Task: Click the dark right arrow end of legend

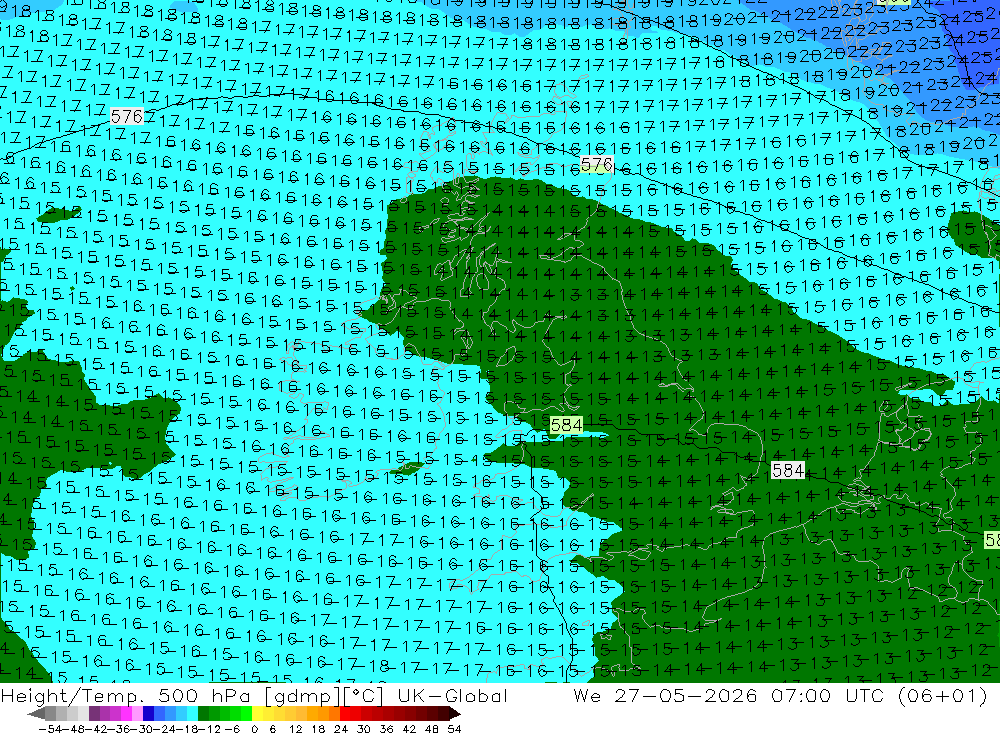Action: pos(455,714)
